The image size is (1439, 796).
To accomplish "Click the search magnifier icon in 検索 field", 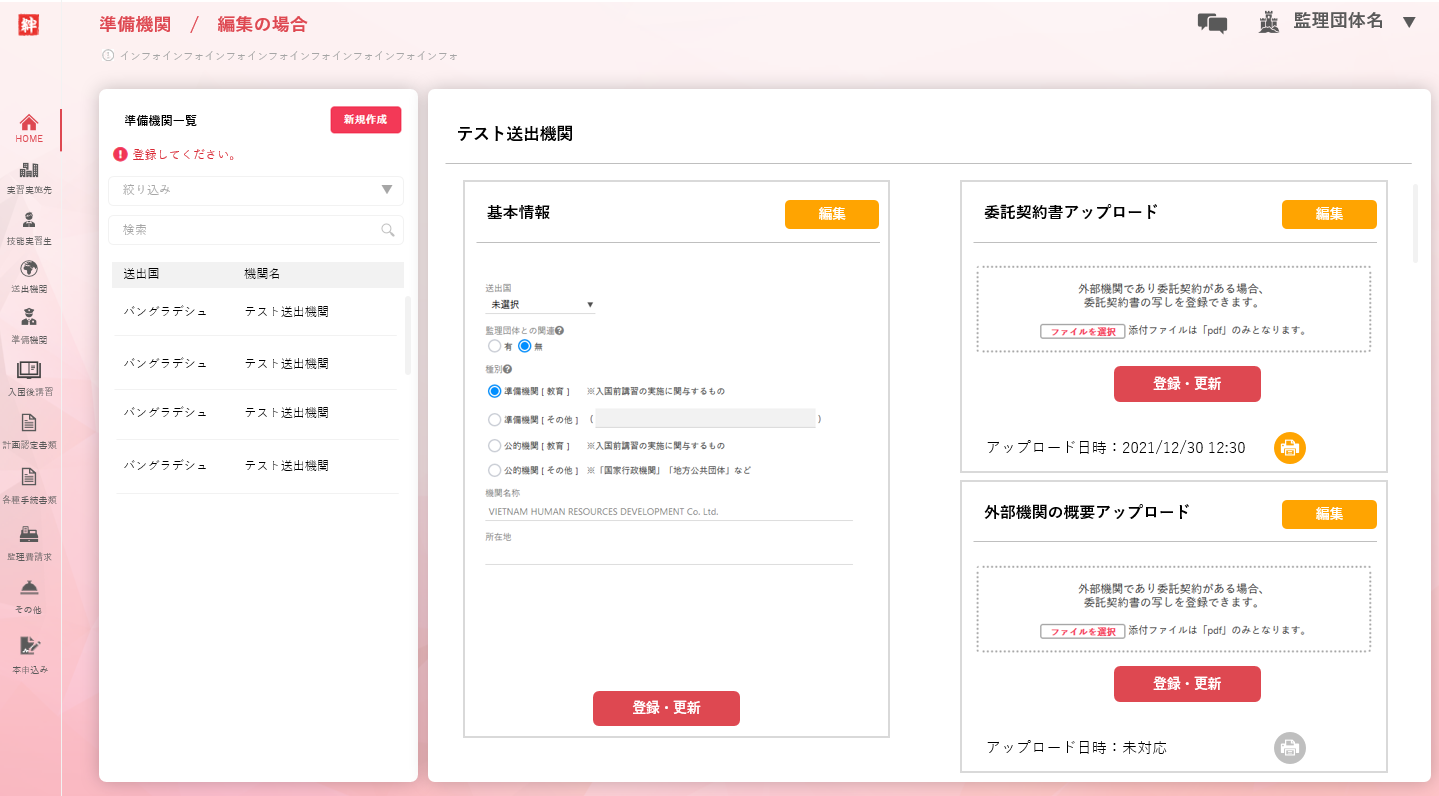I will 388,230.
